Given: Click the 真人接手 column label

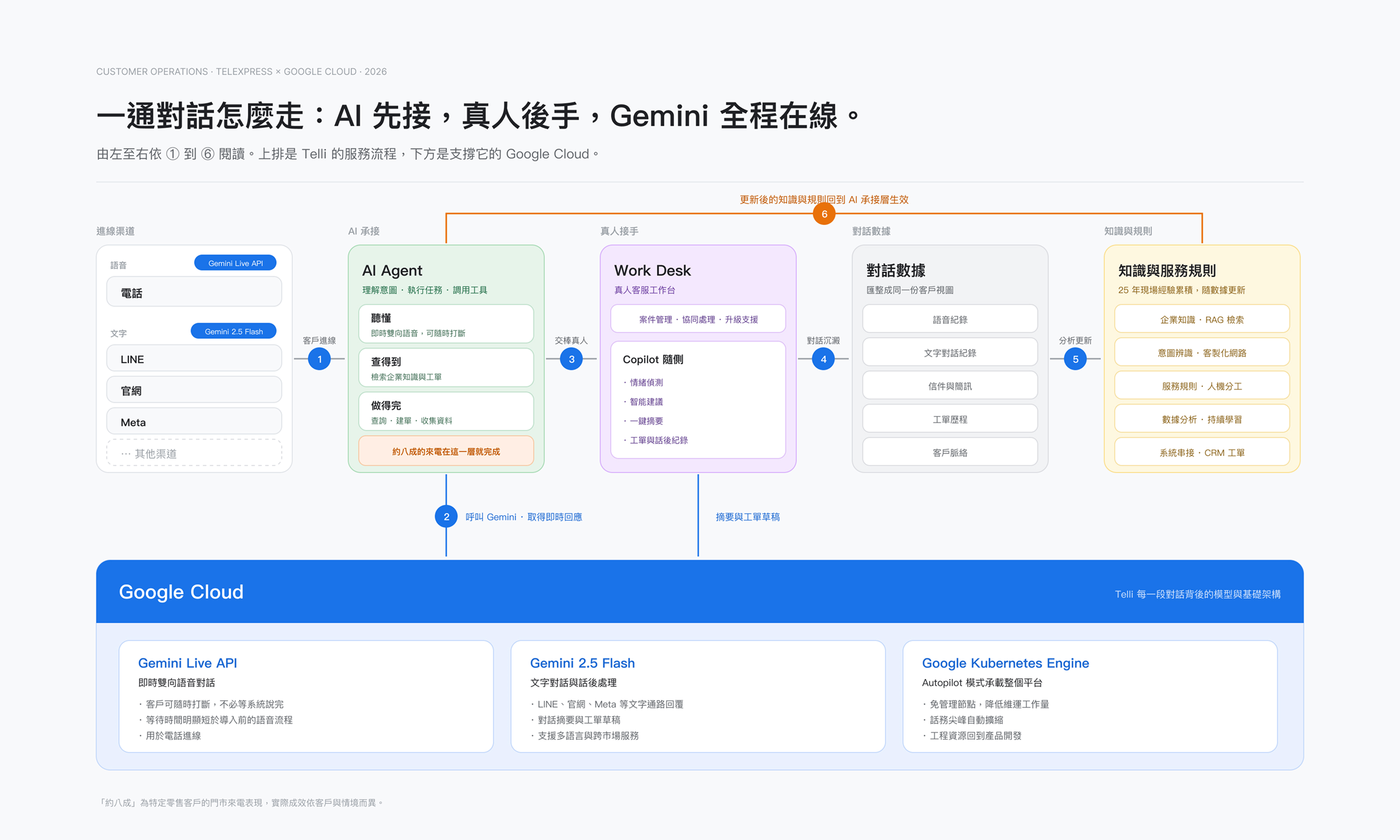Looking at the screenshot, I should coord(619,231).
